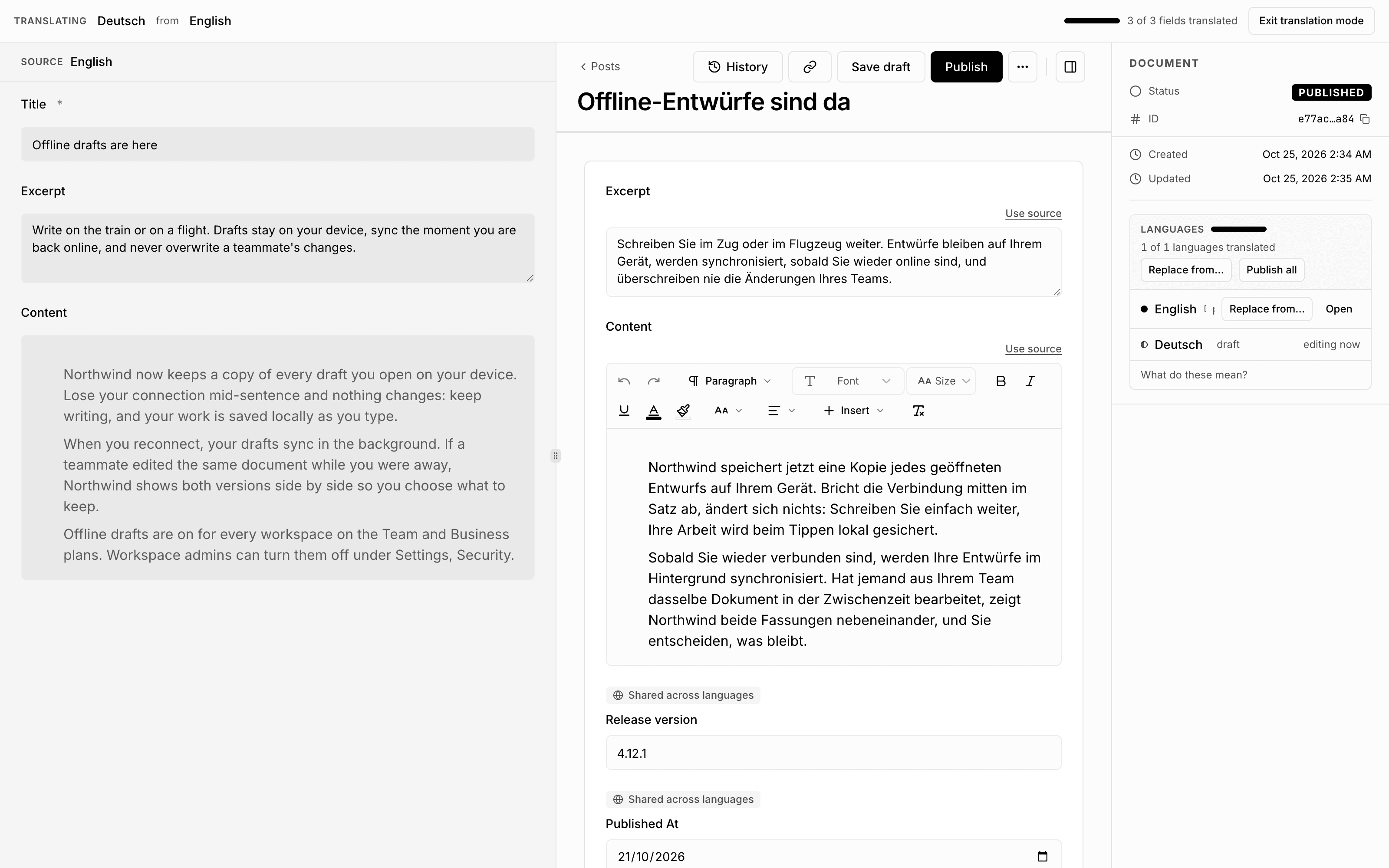Open the text alignment dropdown

tap(781, 411)
